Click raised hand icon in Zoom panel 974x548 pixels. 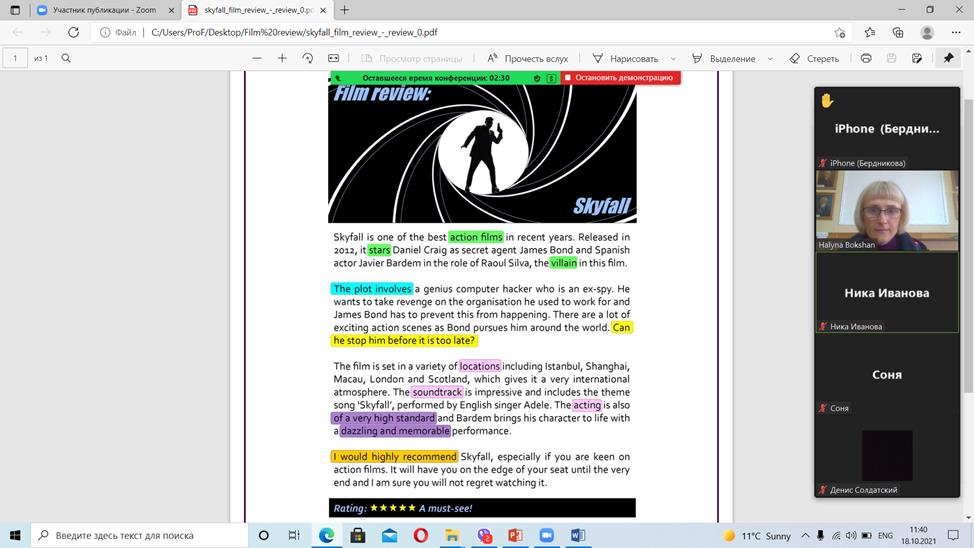[x=827, y=100]
